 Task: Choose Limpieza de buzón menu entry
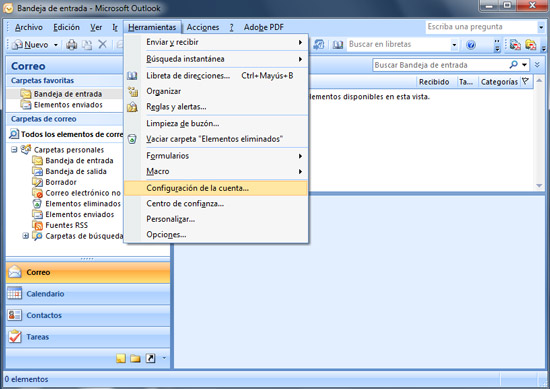[x=216, y=123]
